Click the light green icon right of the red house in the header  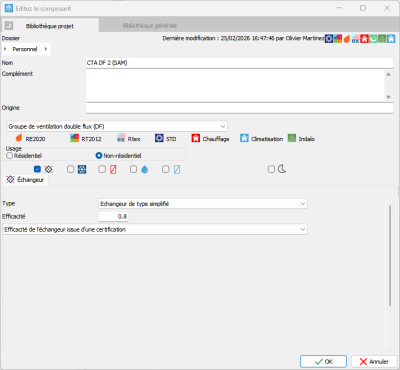tap(373, 38)
